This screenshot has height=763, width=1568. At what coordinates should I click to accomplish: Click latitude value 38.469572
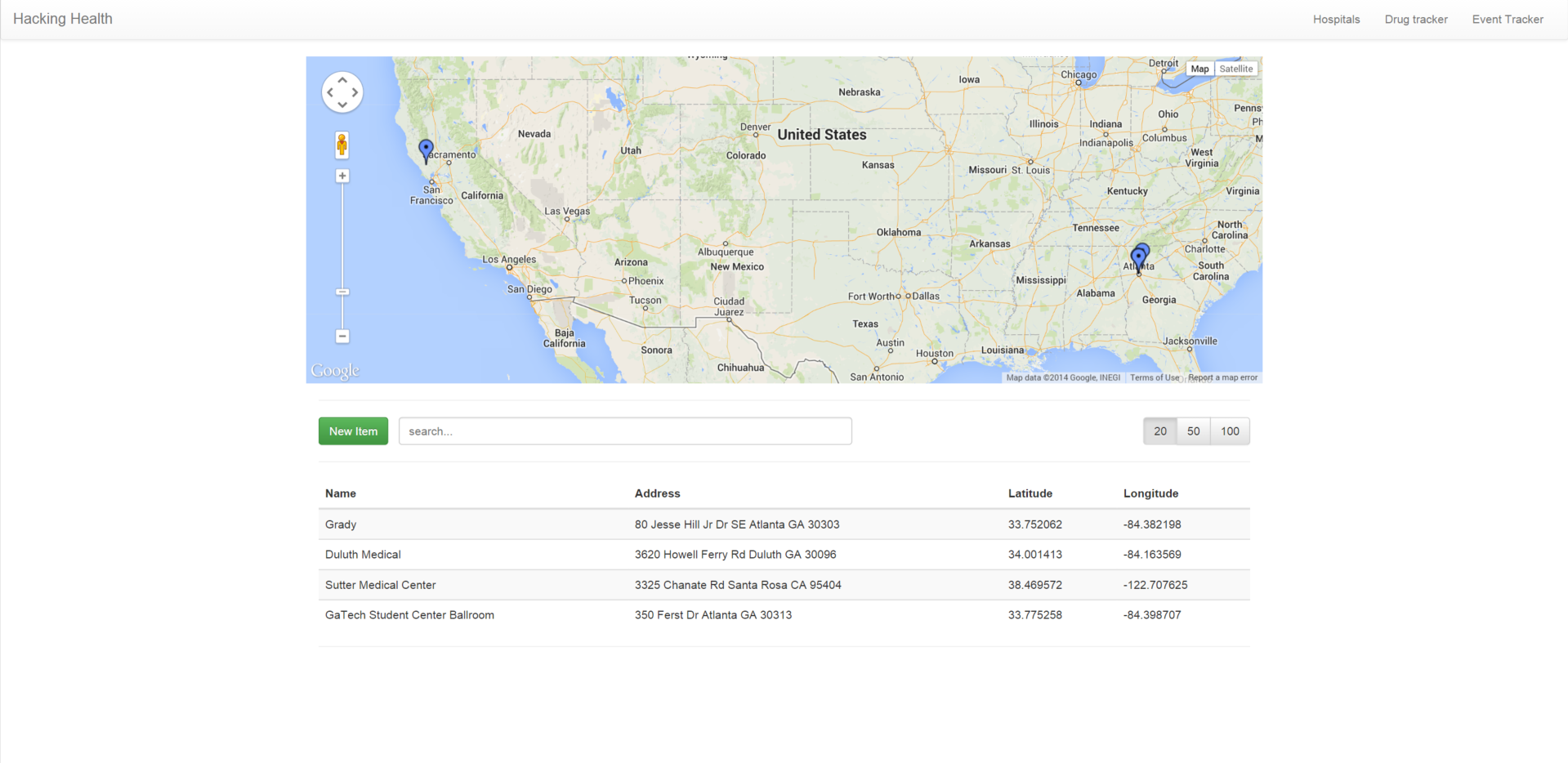coord(1035,585)
